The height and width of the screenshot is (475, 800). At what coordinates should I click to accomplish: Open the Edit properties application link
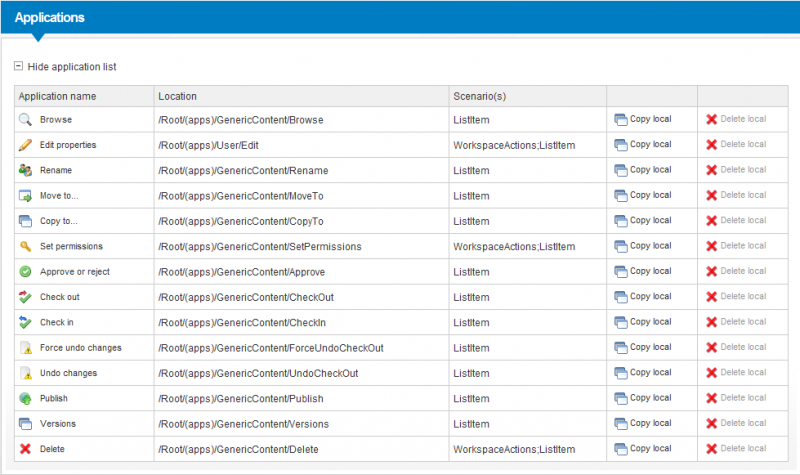point(68,145)
